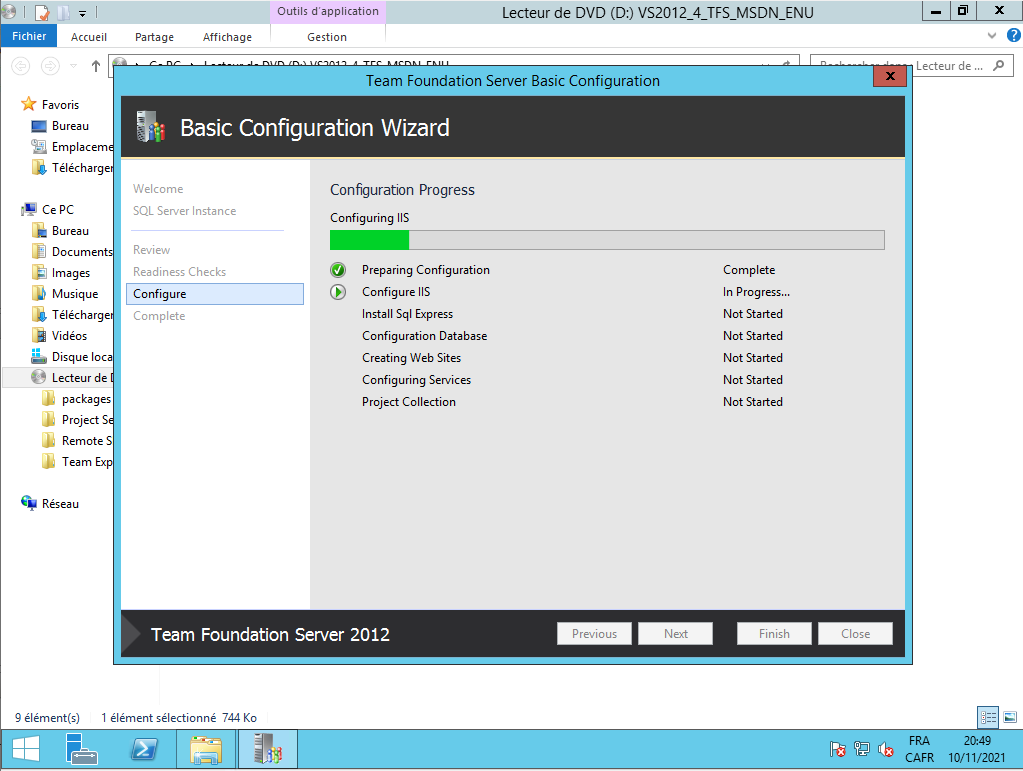Open the Windows Start button

pyautogui.click(x=25, y=748)
